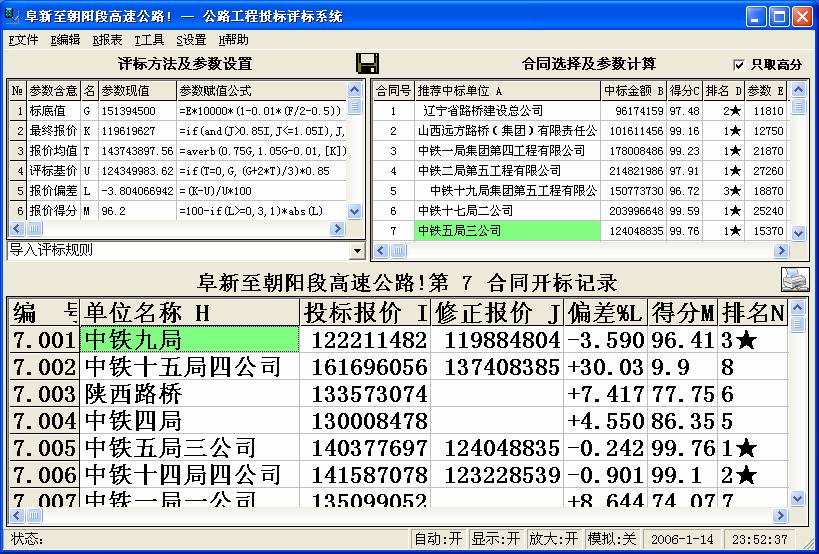
Task: Select the 最终报价 parameter row
Action: click(178, 131)
